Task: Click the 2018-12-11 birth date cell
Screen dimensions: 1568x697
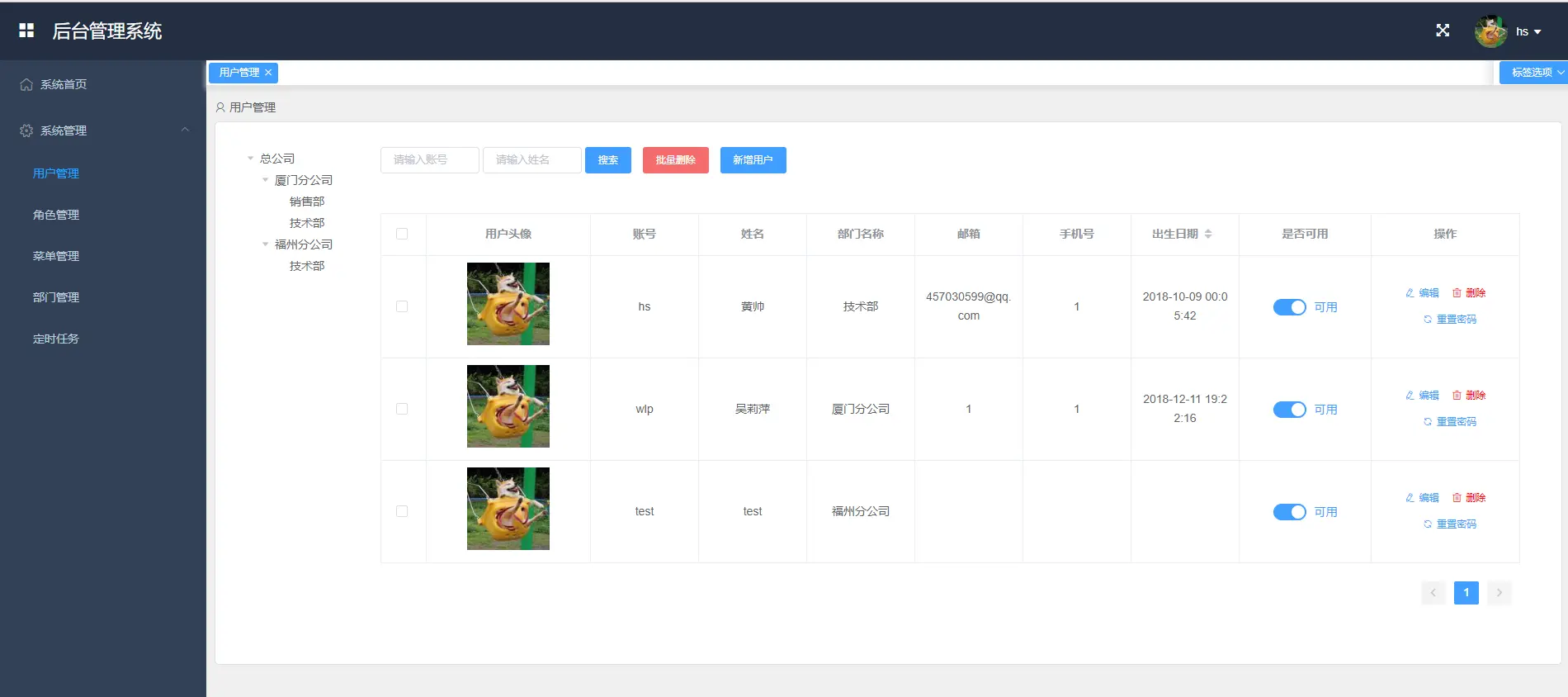Action: click(x=1185, y=409)
